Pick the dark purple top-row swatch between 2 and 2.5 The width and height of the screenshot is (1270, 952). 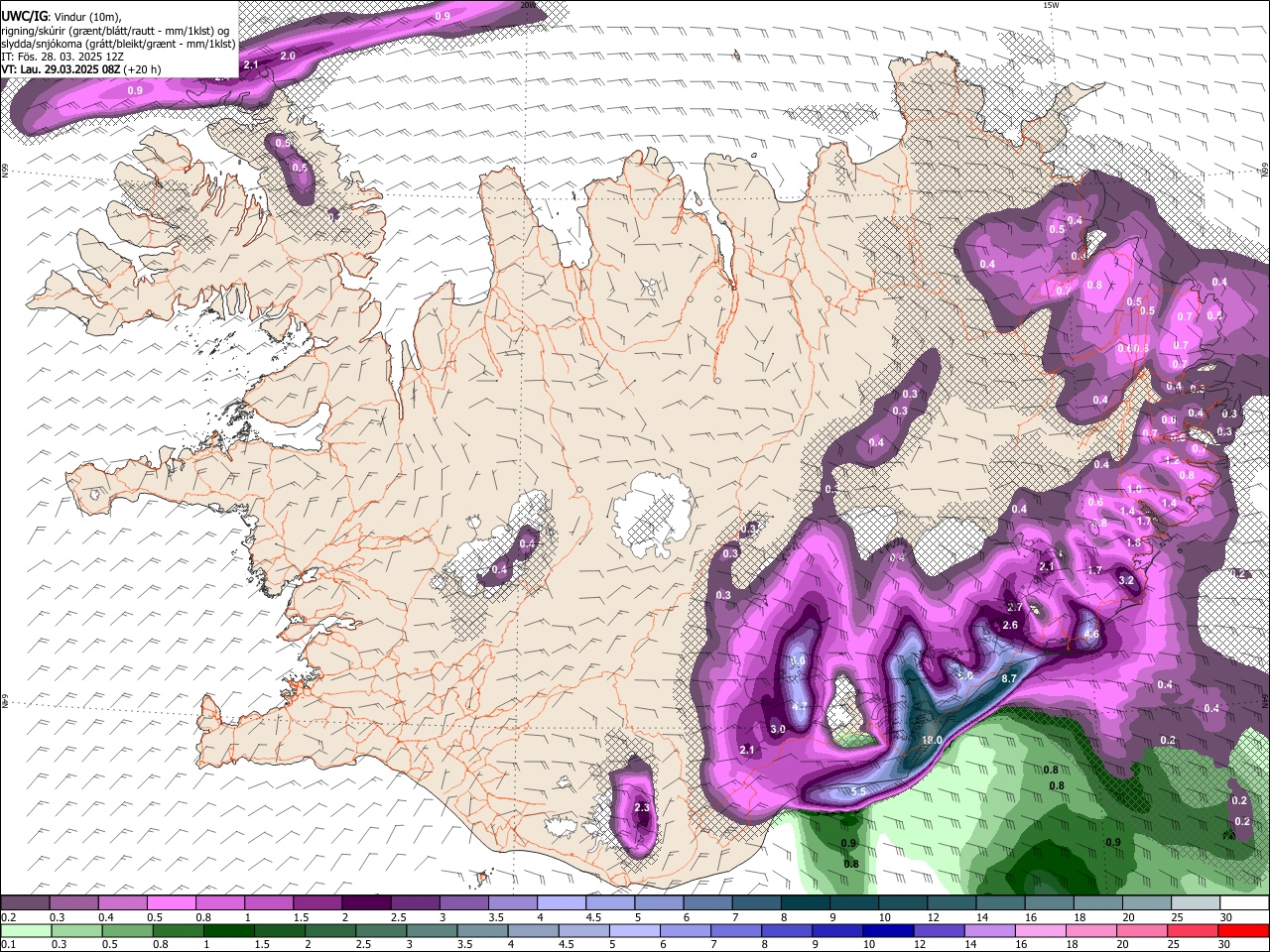click(365, 902)
